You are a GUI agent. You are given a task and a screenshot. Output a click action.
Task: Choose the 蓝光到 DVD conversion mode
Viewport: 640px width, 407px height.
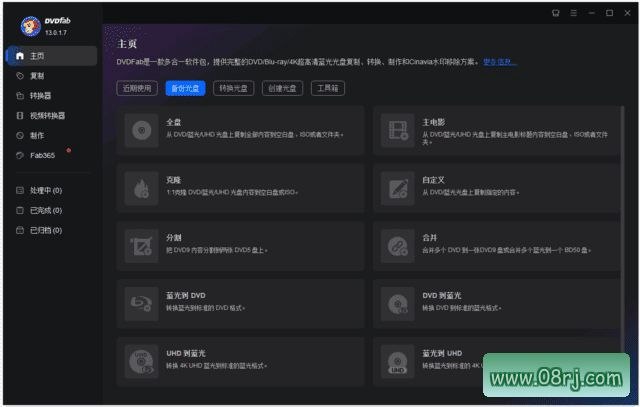240,304
